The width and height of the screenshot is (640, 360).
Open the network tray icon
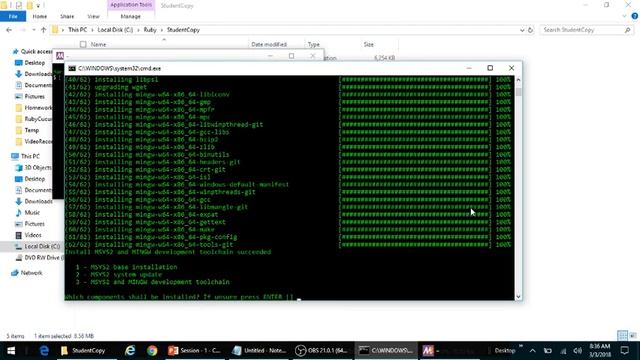(x=563, y=351)
